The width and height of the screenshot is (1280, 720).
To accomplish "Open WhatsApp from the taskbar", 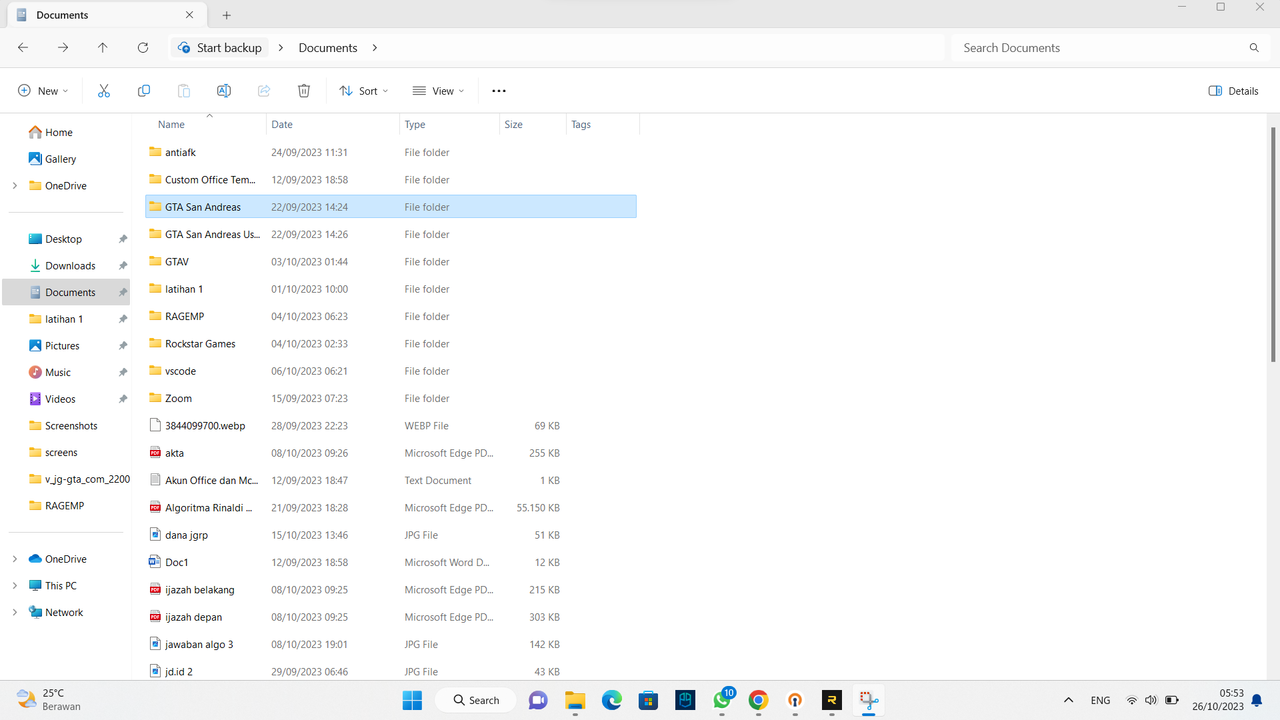I will click(x=722, y=700).
